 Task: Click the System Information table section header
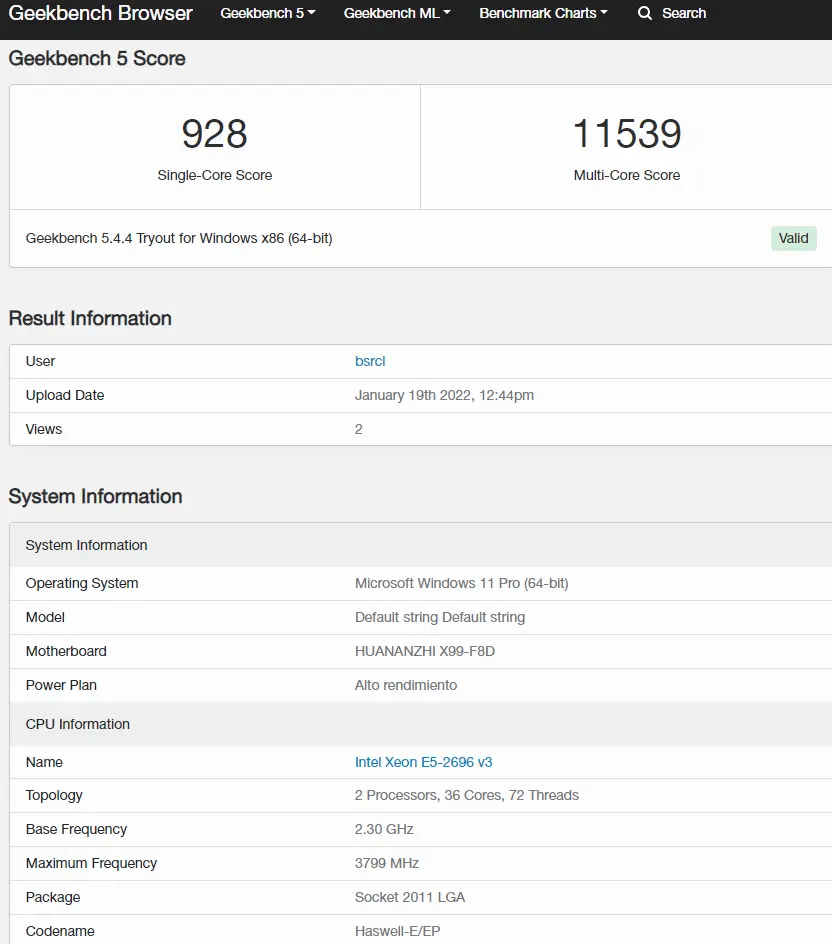(86, 545)
